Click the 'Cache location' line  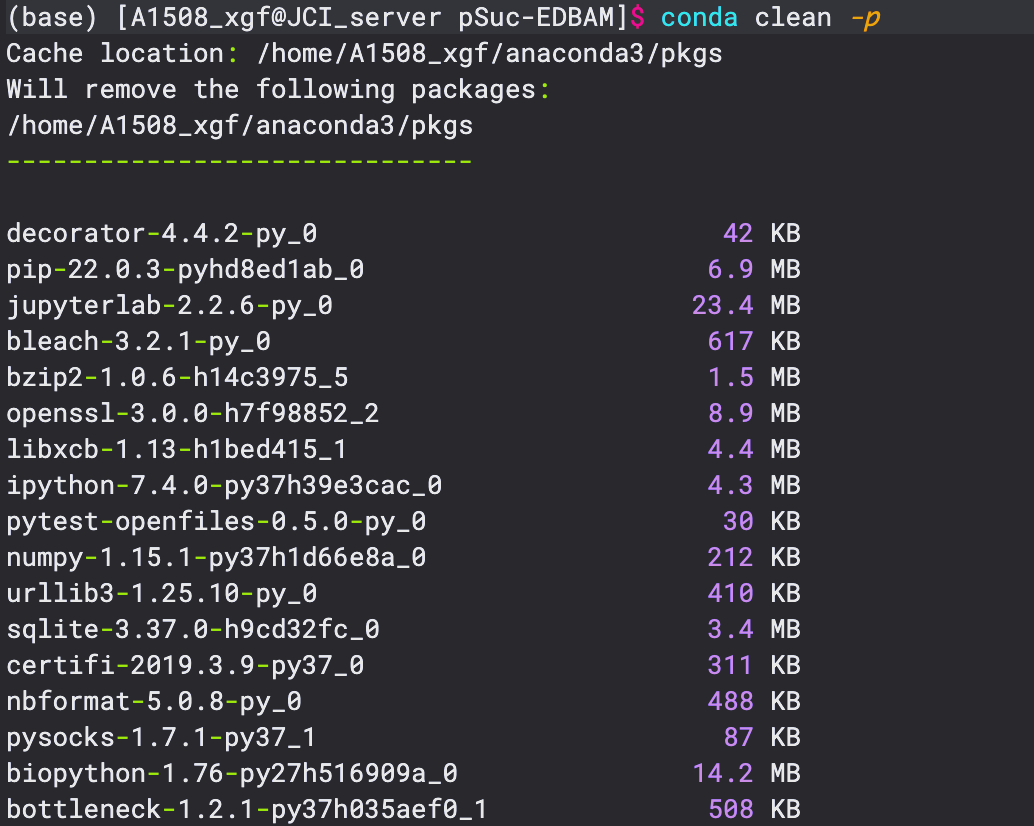[x=364, y=53]
